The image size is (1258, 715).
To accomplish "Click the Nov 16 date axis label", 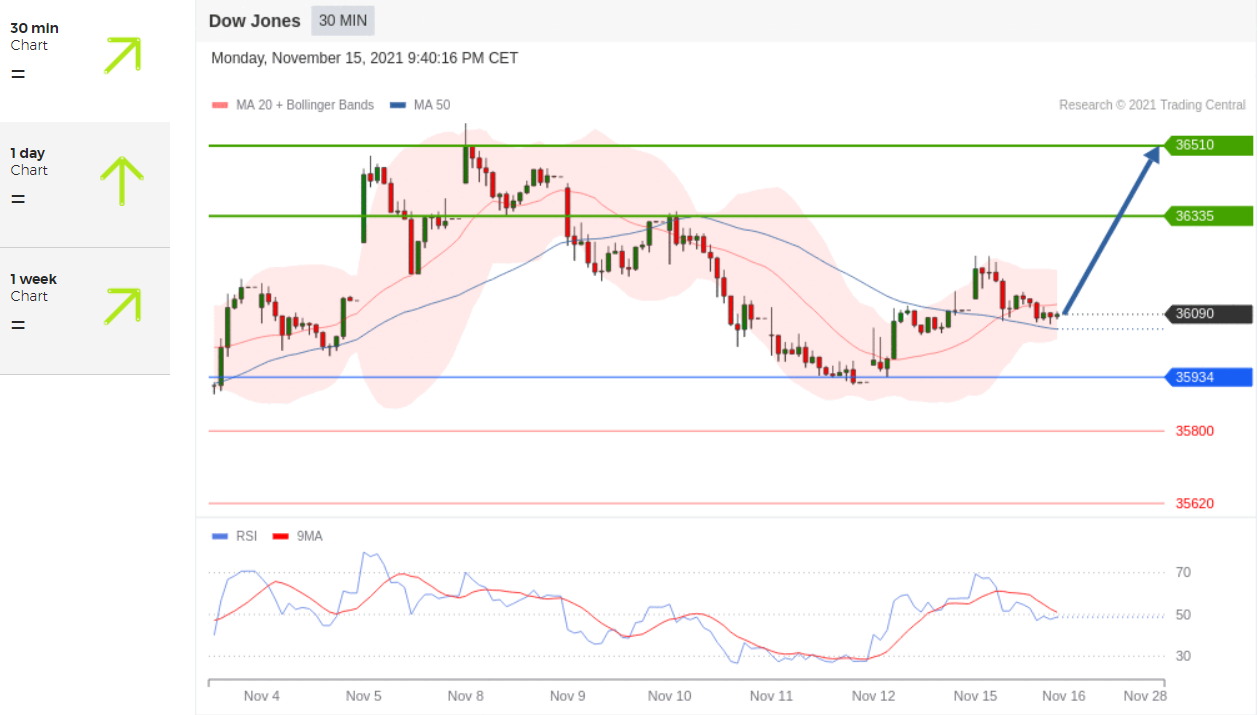I will (x=1063, y=696).
